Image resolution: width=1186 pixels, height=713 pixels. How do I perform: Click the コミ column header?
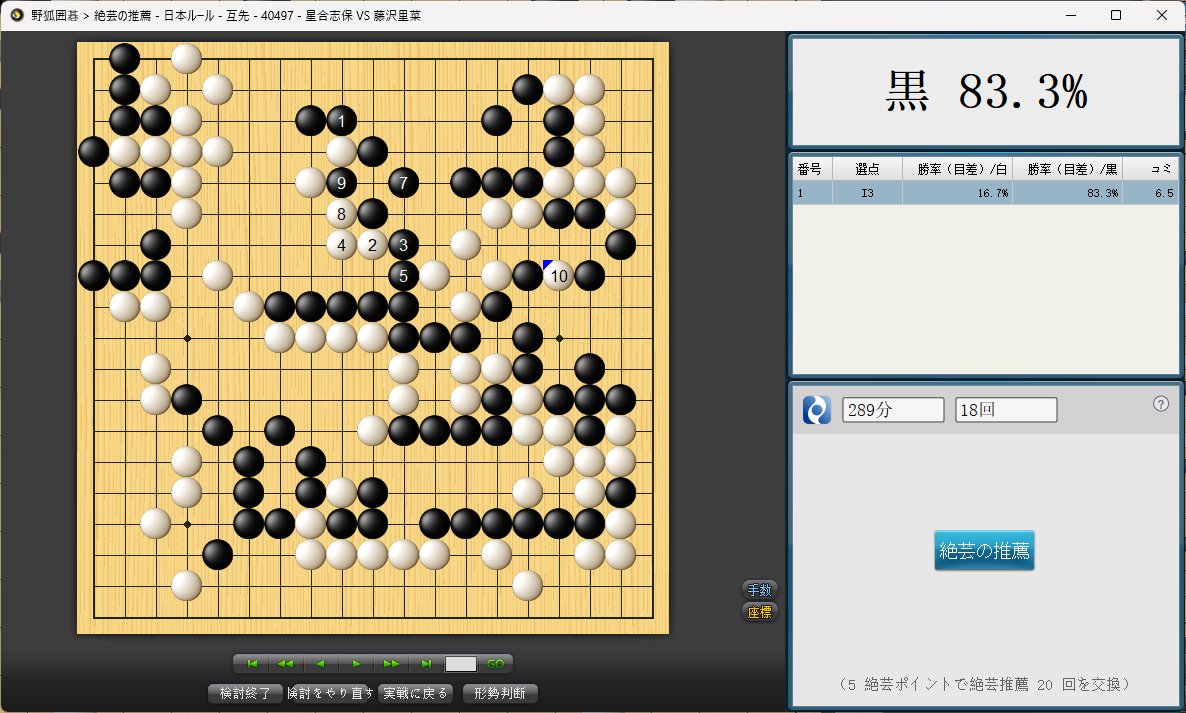(x=1150, y=169)
